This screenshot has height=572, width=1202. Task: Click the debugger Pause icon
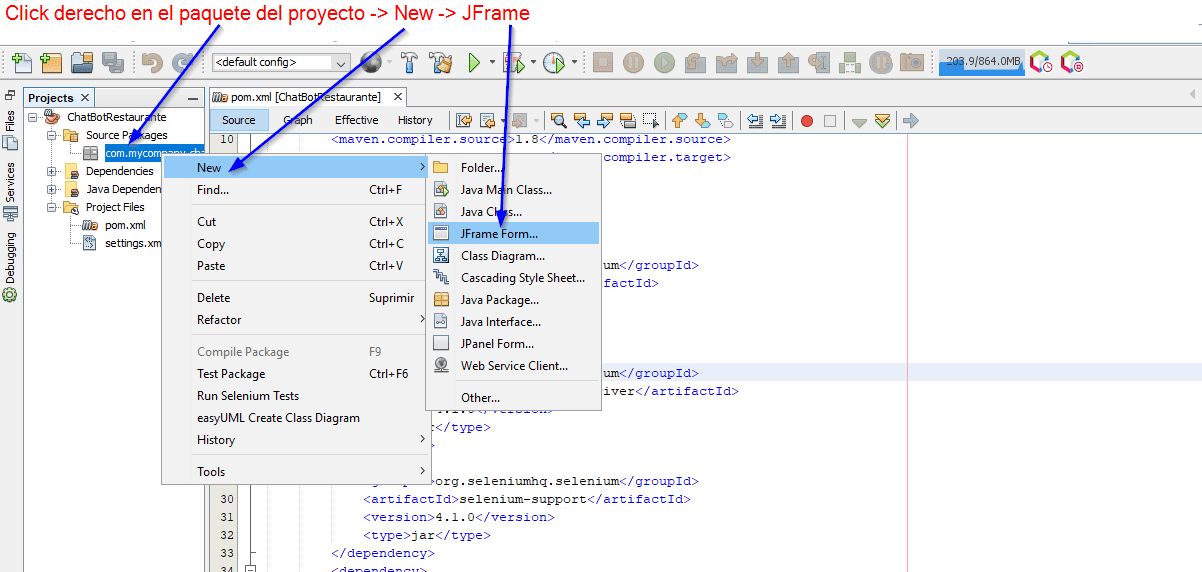(633, 62)
